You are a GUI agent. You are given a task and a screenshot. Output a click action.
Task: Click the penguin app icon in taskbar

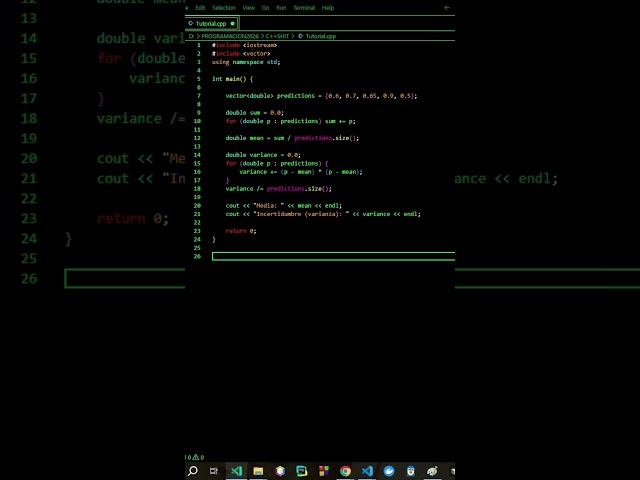(411, 471)
